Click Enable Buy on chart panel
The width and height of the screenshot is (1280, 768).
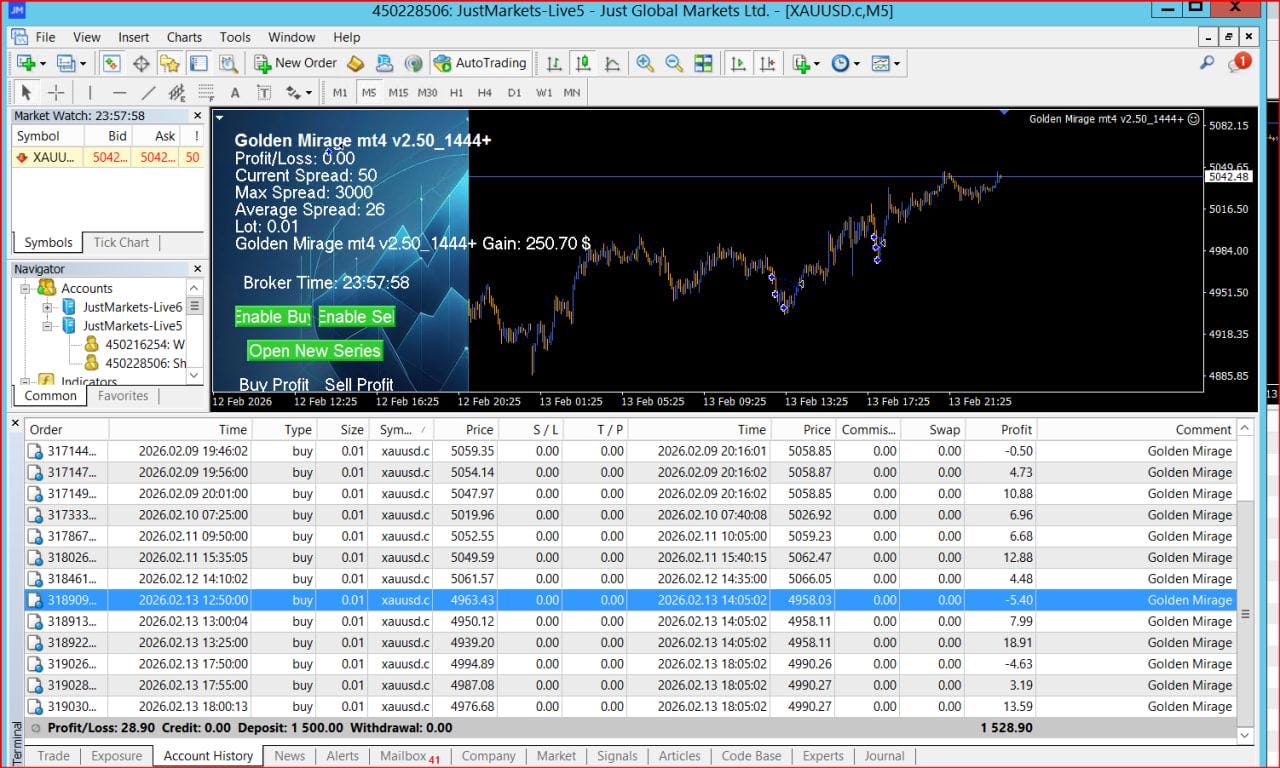click(273, 317)
